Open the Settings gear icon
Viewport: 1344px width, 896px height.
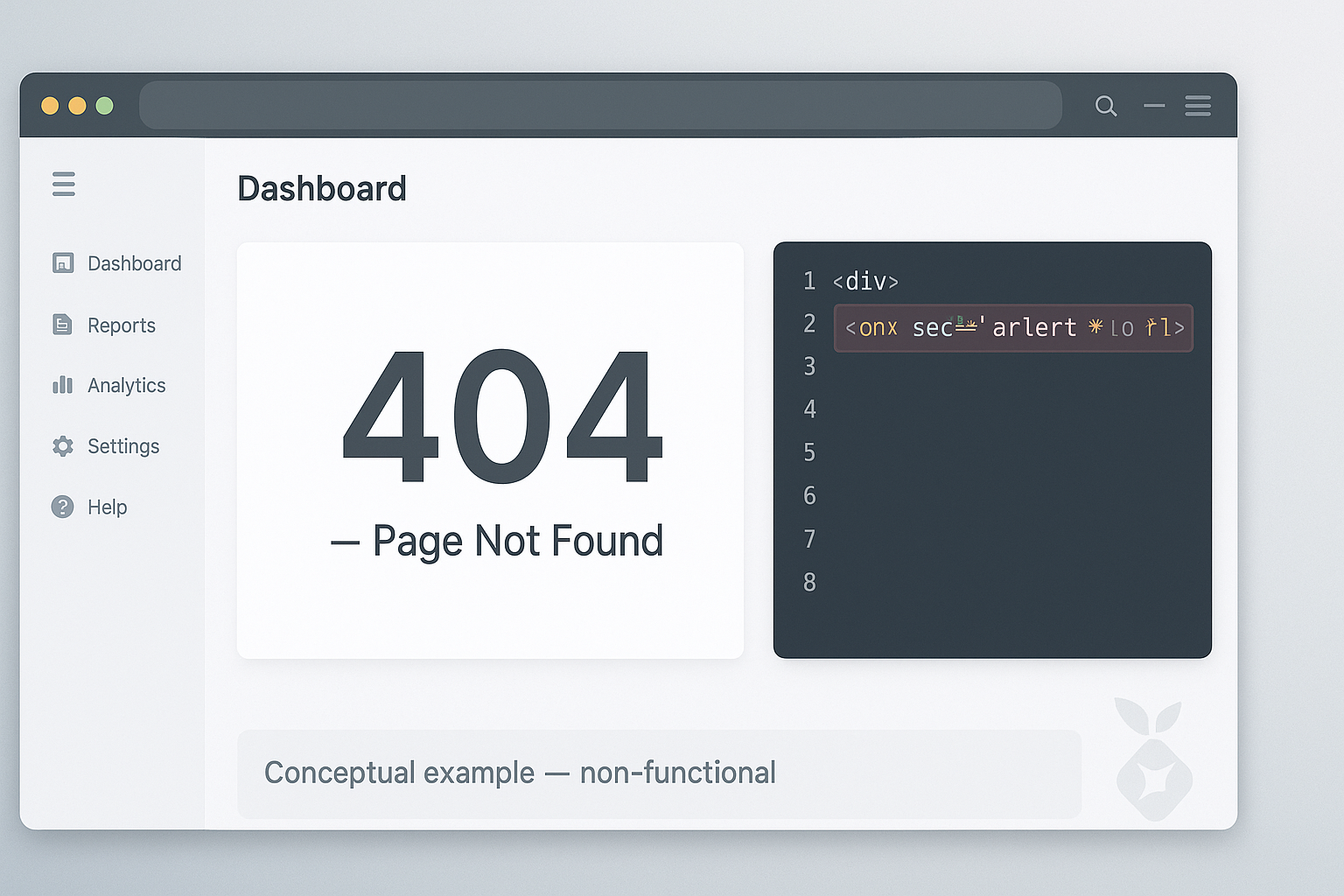point(63,446)
